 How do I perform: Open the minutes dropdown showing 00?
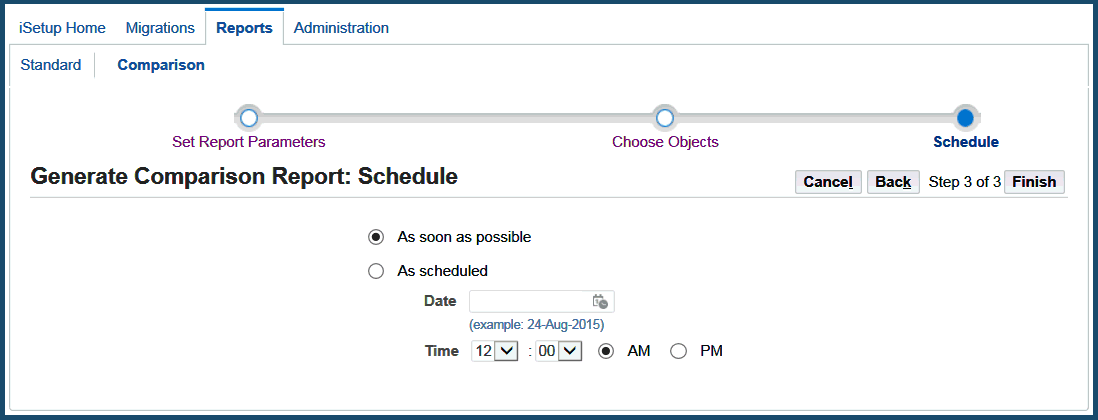pyautogui.click(x=559, y=351)
